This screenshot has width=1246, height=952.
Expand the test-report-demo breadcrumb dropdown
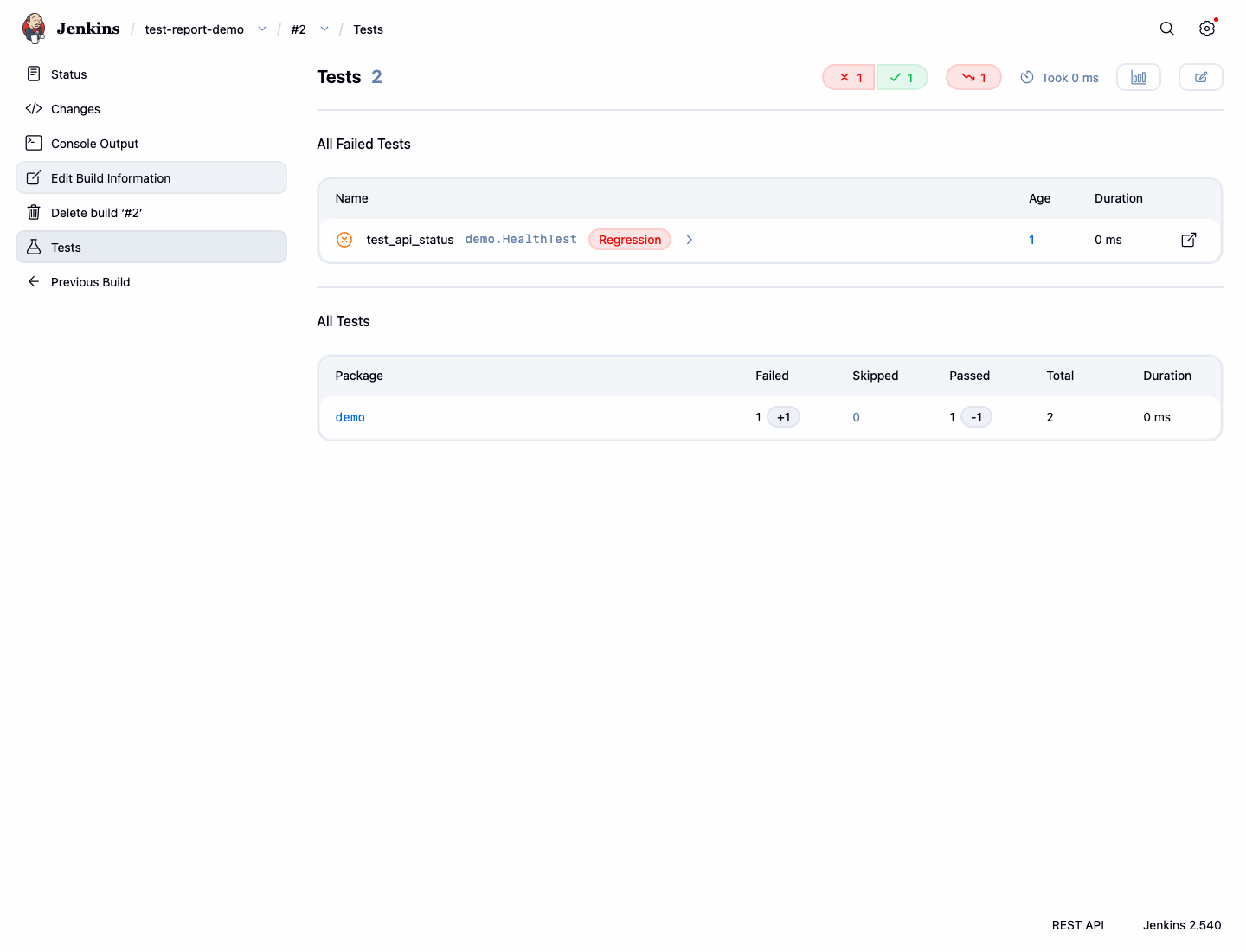point(262,29)
